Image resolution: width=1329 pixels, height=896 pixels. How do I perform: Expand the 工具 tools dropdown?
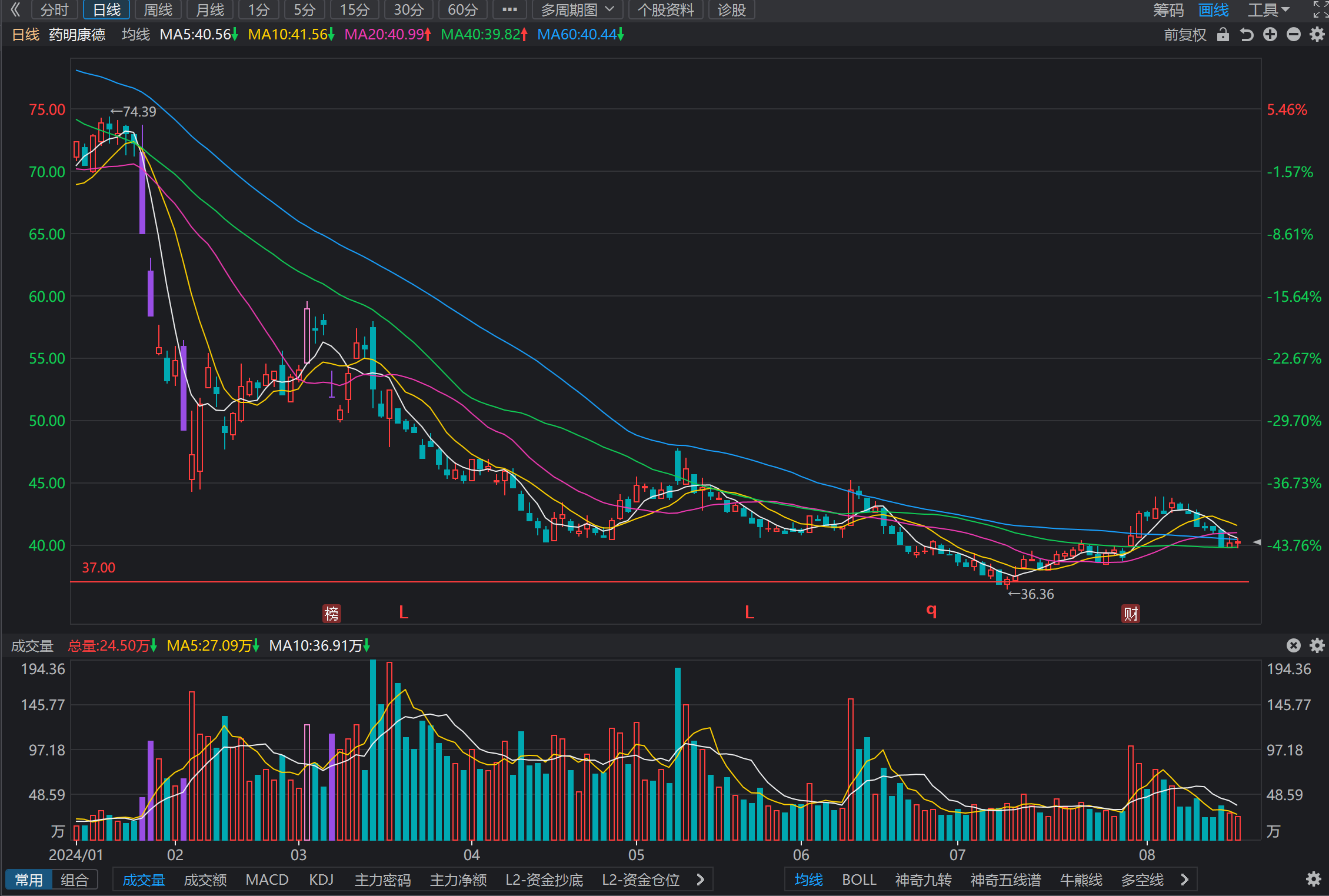click(1268, 9)
